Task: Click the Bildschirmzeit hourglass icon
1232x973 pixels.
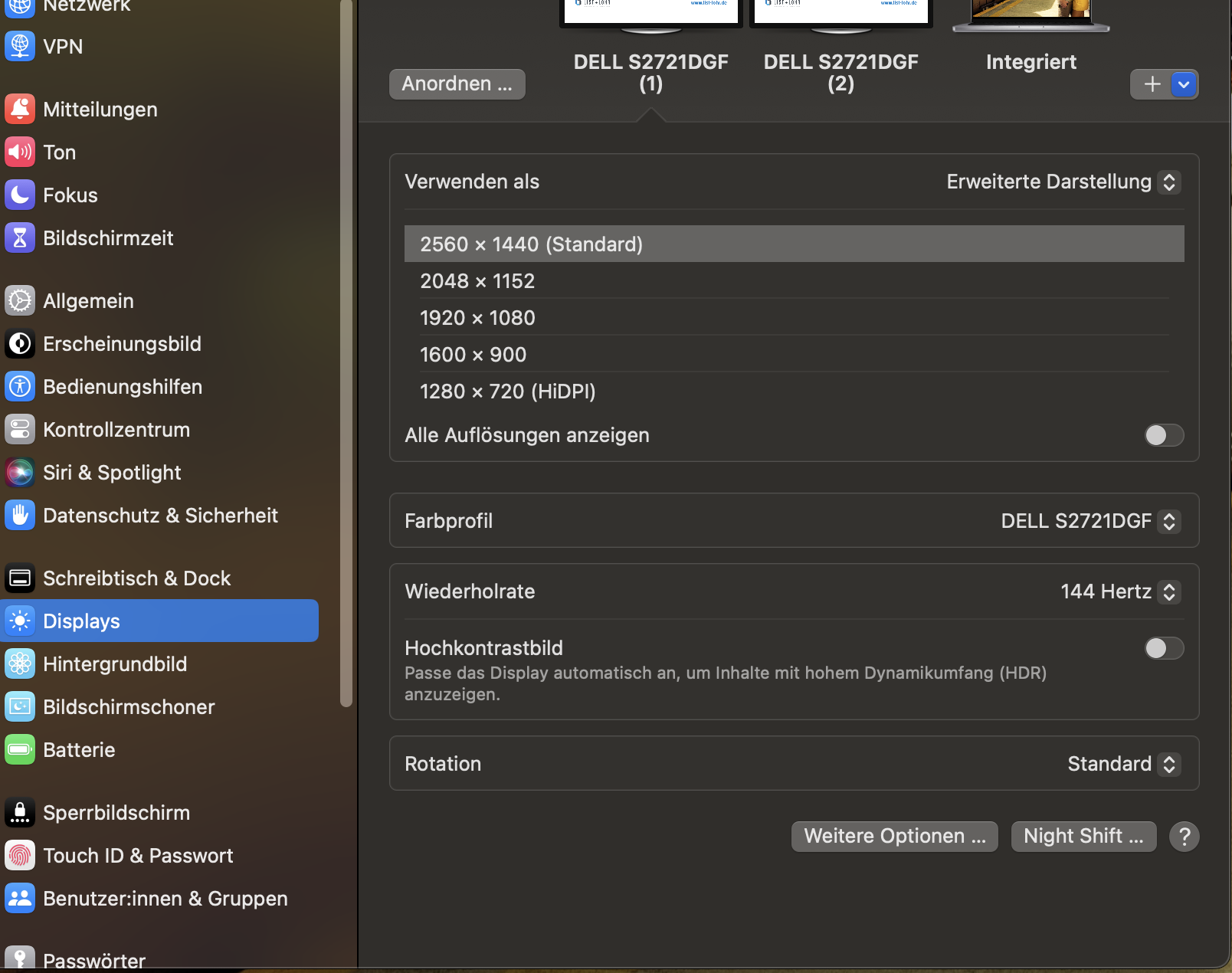Action: coord(20,238)
